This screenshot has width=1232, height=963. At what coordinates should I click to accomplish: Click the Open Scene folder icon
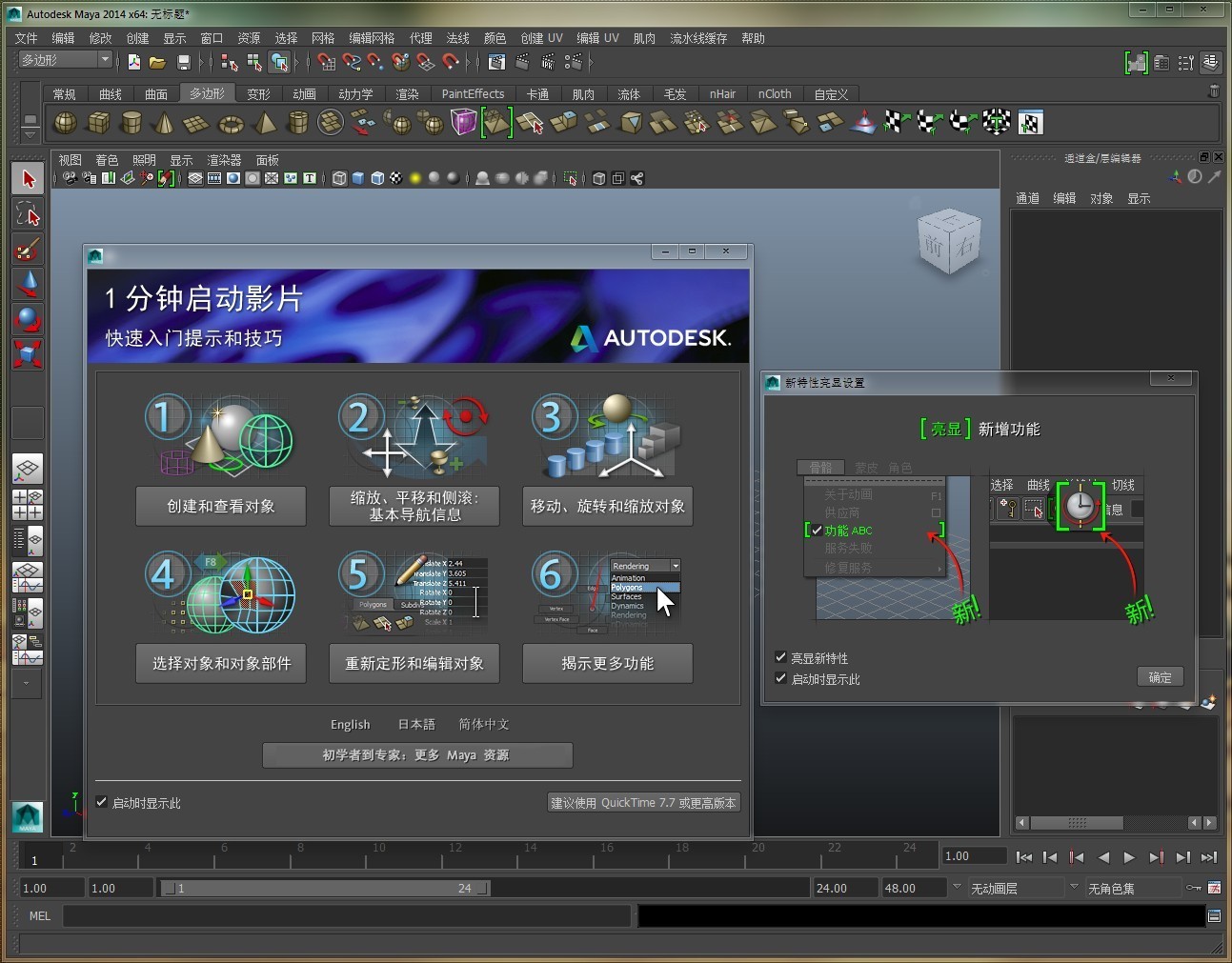tap(157, 62)
